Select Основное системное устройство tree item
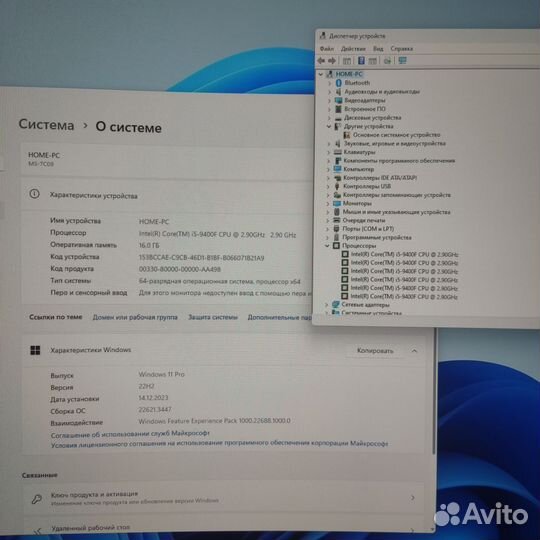This screenshot has width=540, height=540. [x=397, y=135]
